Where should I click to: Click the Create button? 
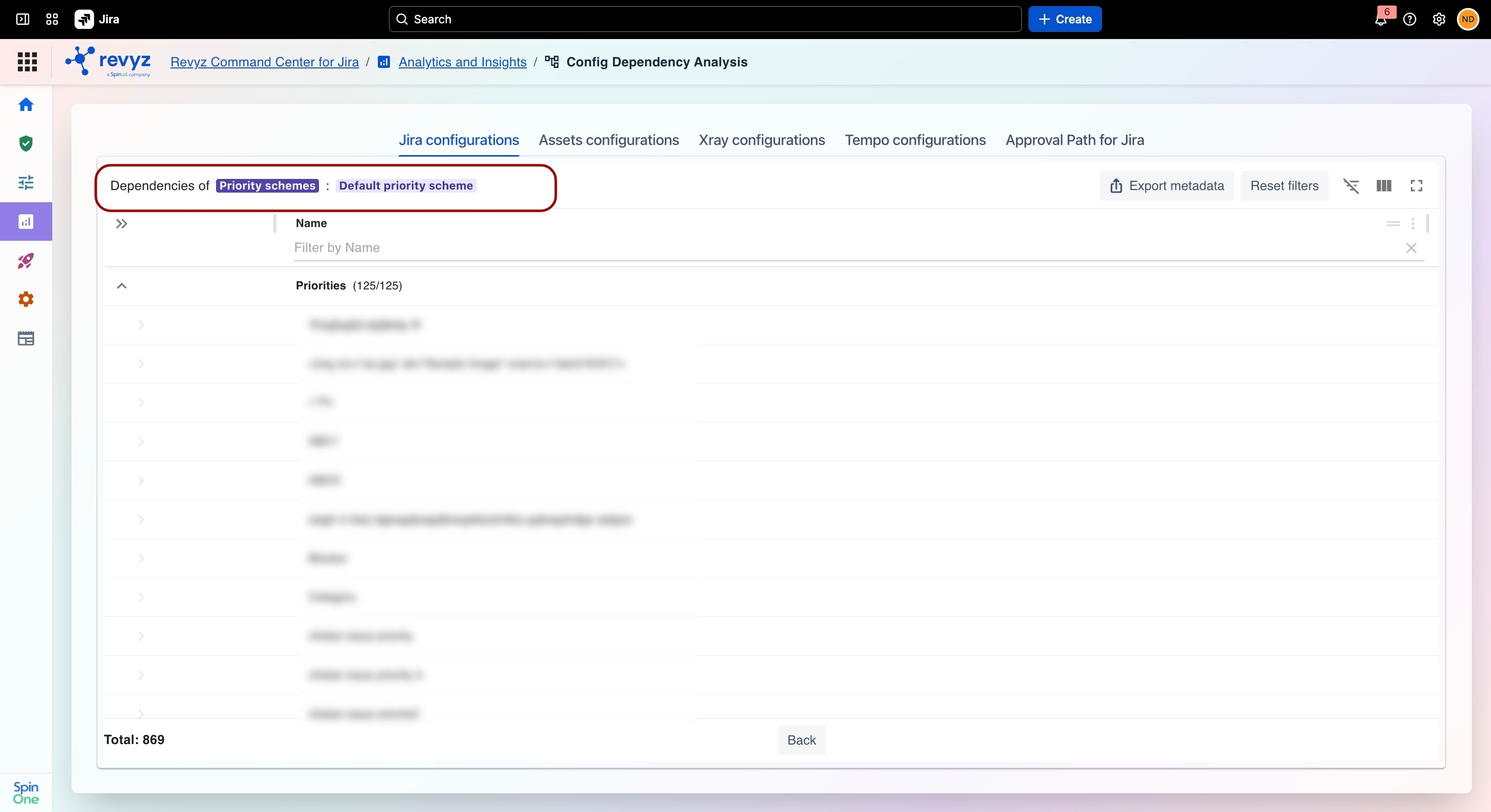point(1065,19)
